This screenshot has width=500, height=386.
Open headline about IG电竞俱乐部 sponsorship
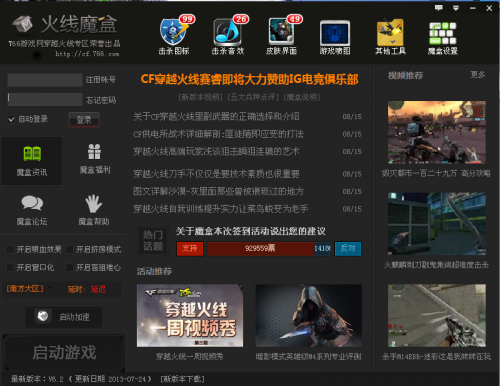pyautogui.click(x=249, y=79)
